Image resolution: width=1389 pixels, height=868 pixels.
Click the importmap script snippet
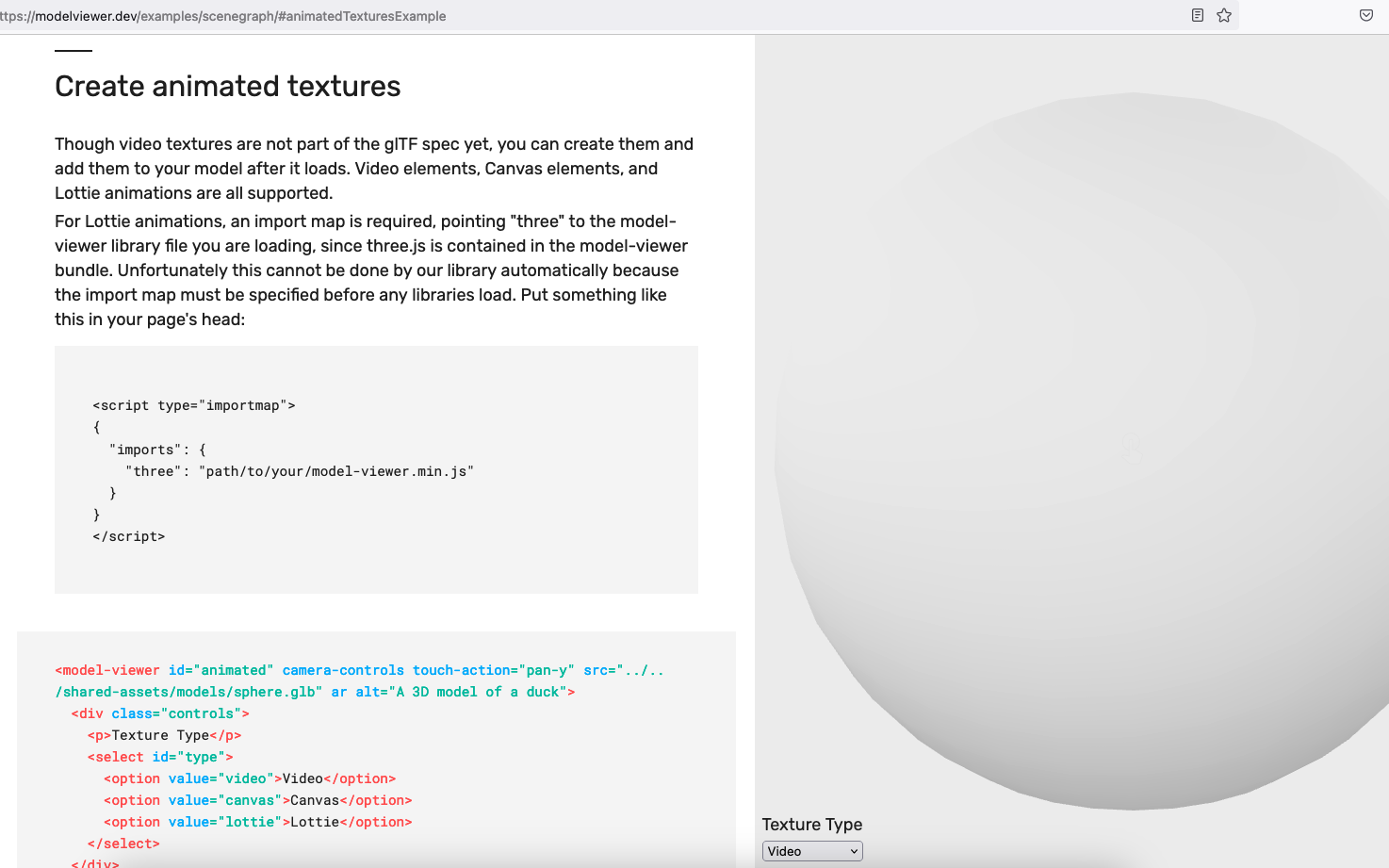(195, 404)
